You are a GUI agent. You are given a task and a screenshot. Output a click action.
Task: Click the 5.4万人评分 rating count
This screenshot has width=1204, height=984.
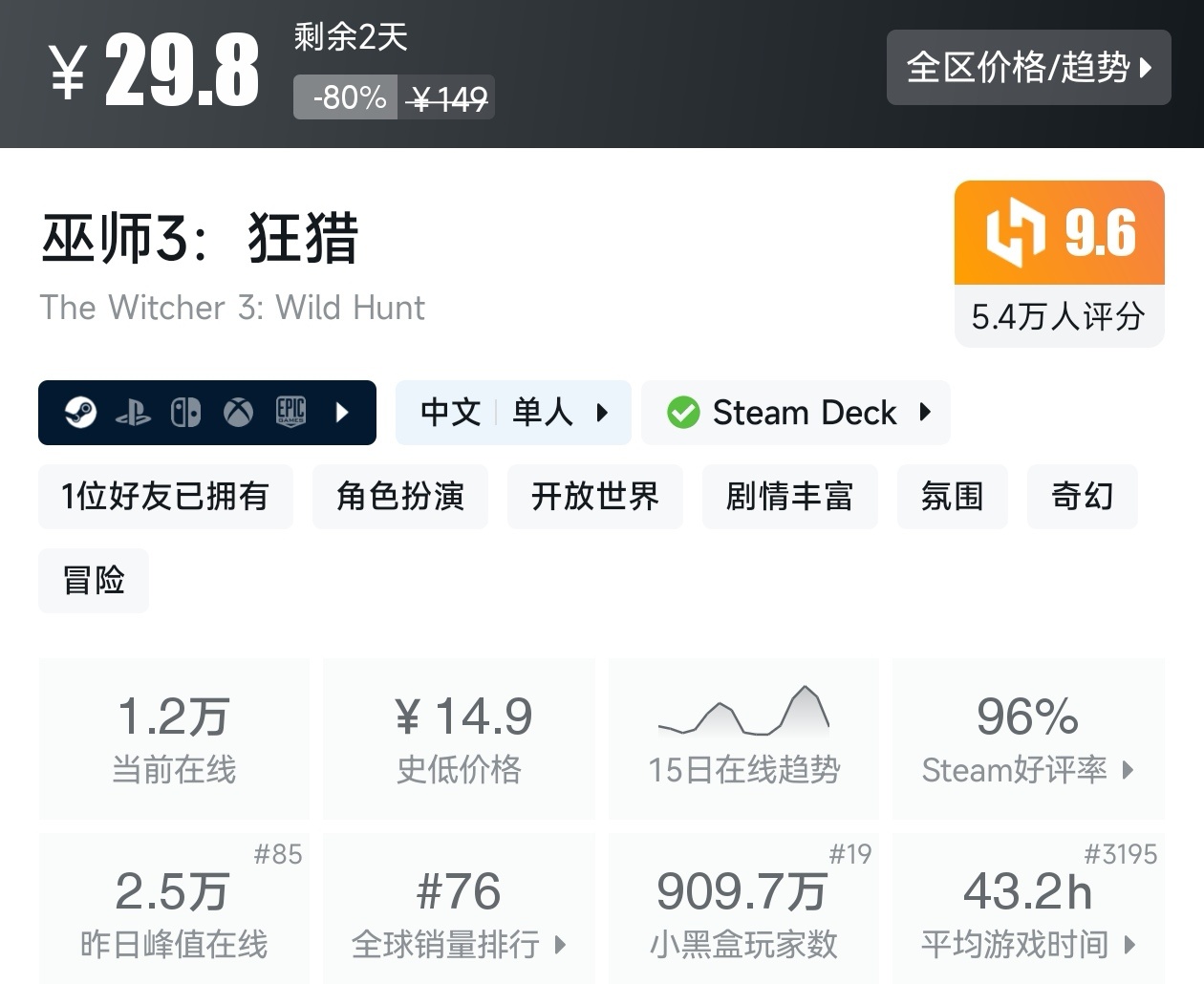click(x=1059, y=316)
